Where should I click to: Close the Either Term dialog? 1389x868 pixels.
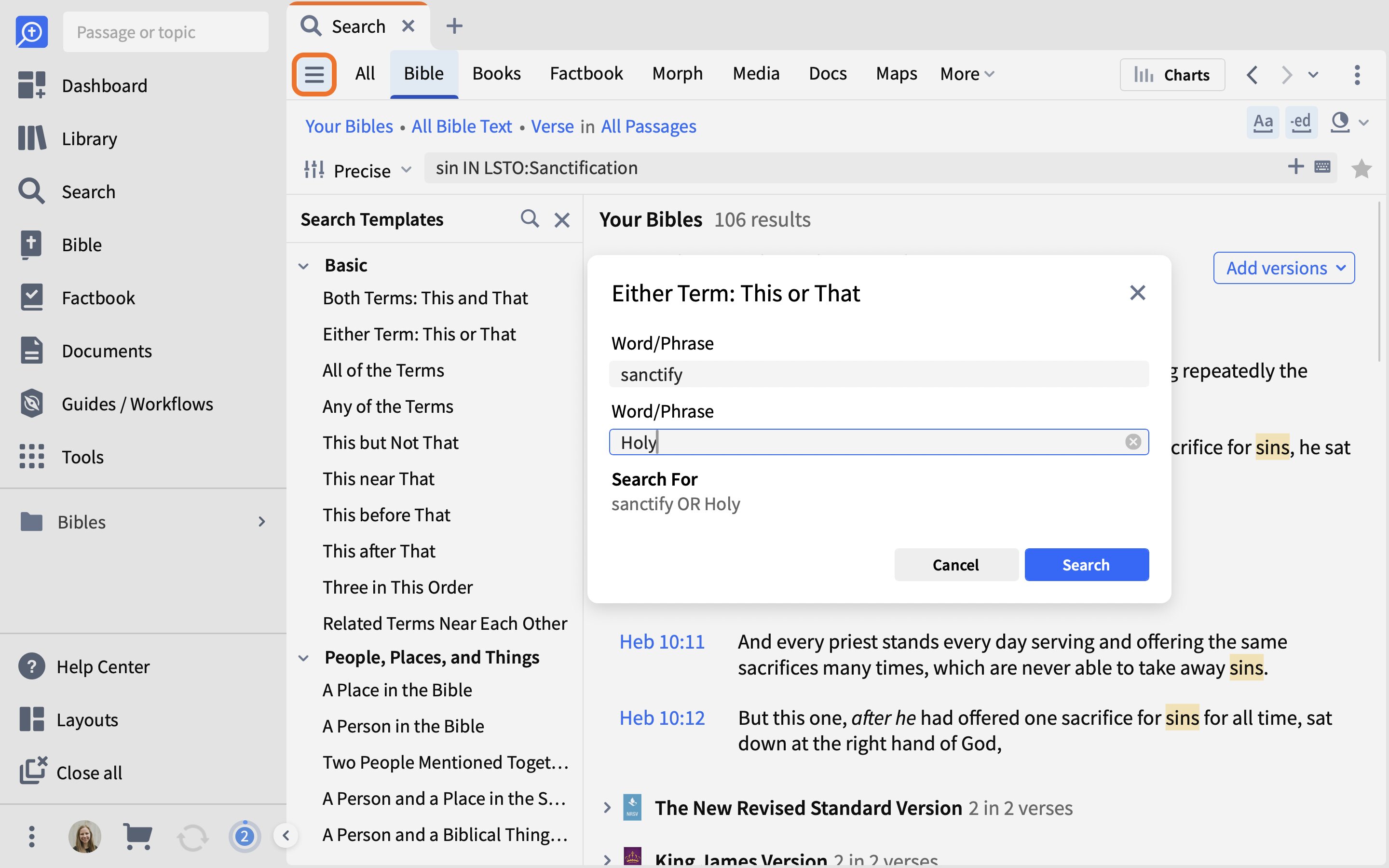tap(1137, 293)
